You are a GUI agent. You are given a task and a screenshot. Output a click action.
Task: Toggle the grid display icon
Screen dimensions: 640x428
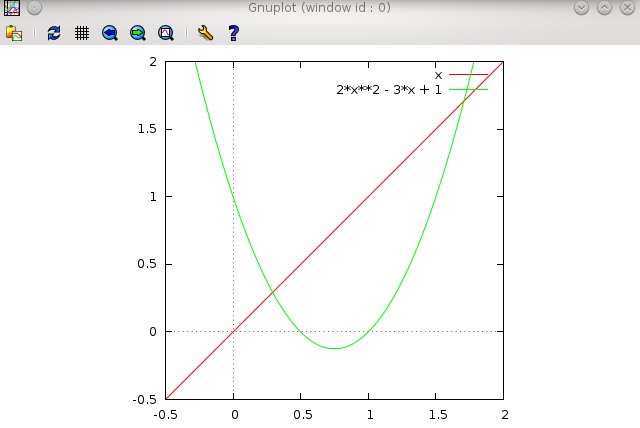pos(82,33)
